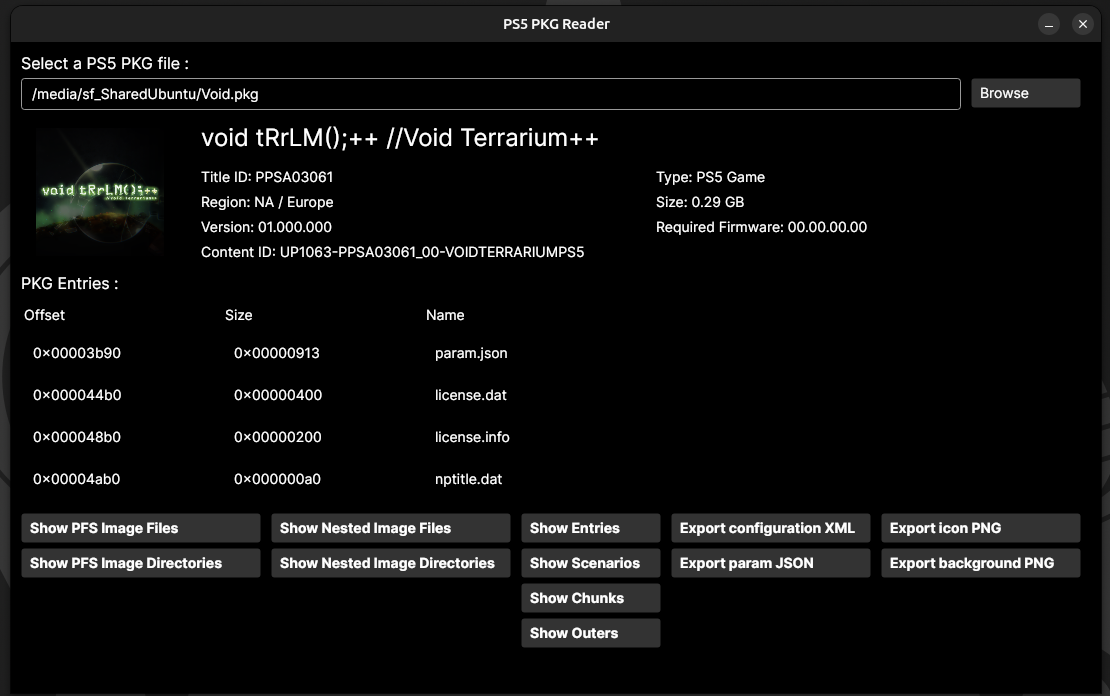Open Show Nested Image Directories

point(390,563)
